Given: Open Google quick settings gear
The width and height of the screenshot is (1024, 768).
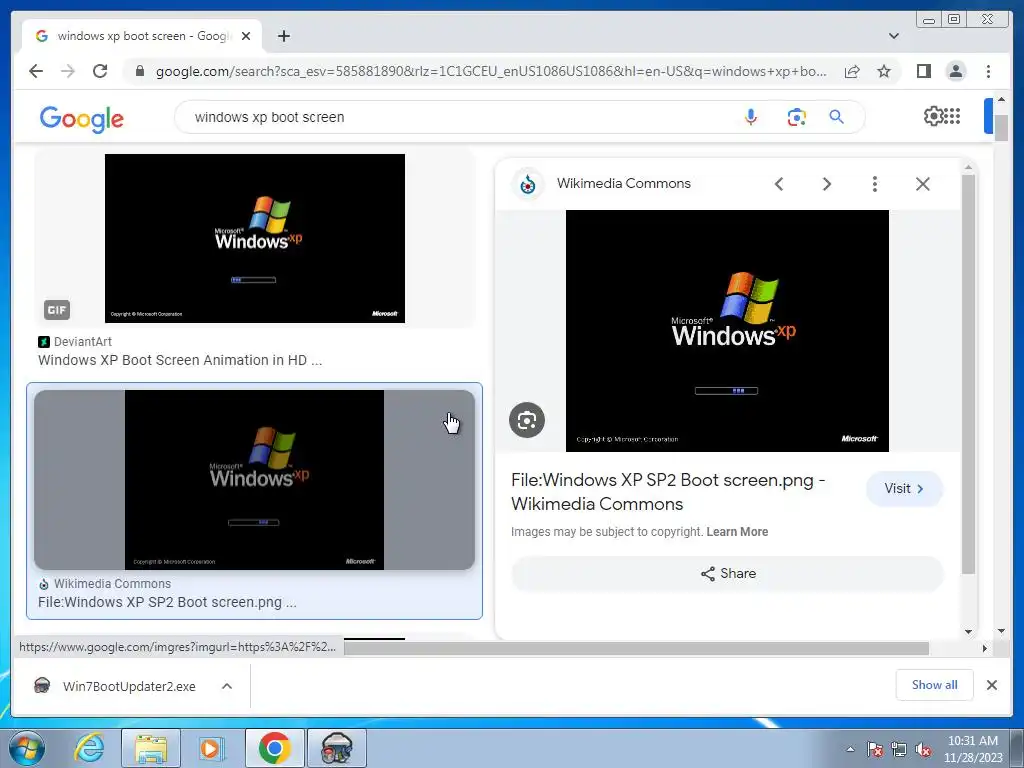Looking at the screenshot, I should coord(933,116).
